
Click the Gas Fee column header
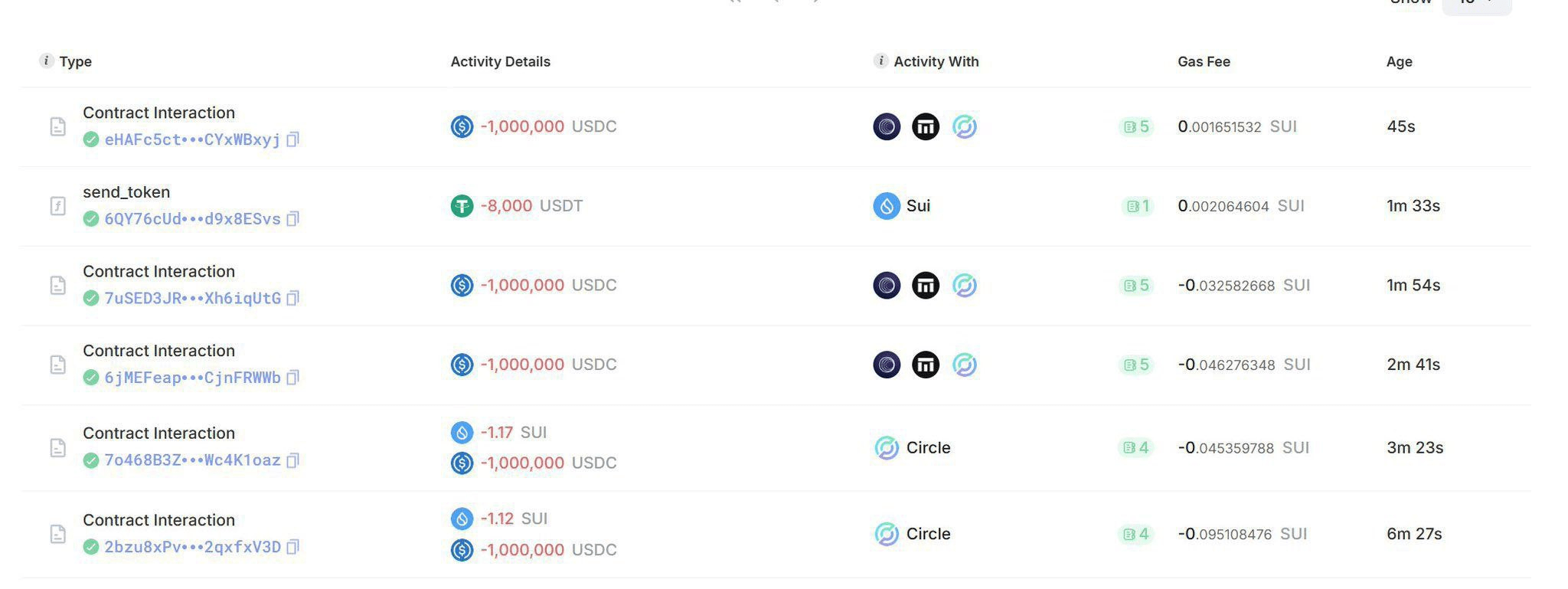click(x=1204, y=61)
